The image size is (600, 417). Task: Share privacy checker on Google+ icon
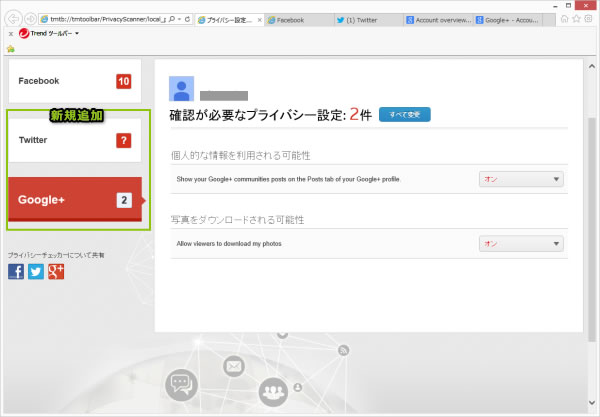point(56,272)
